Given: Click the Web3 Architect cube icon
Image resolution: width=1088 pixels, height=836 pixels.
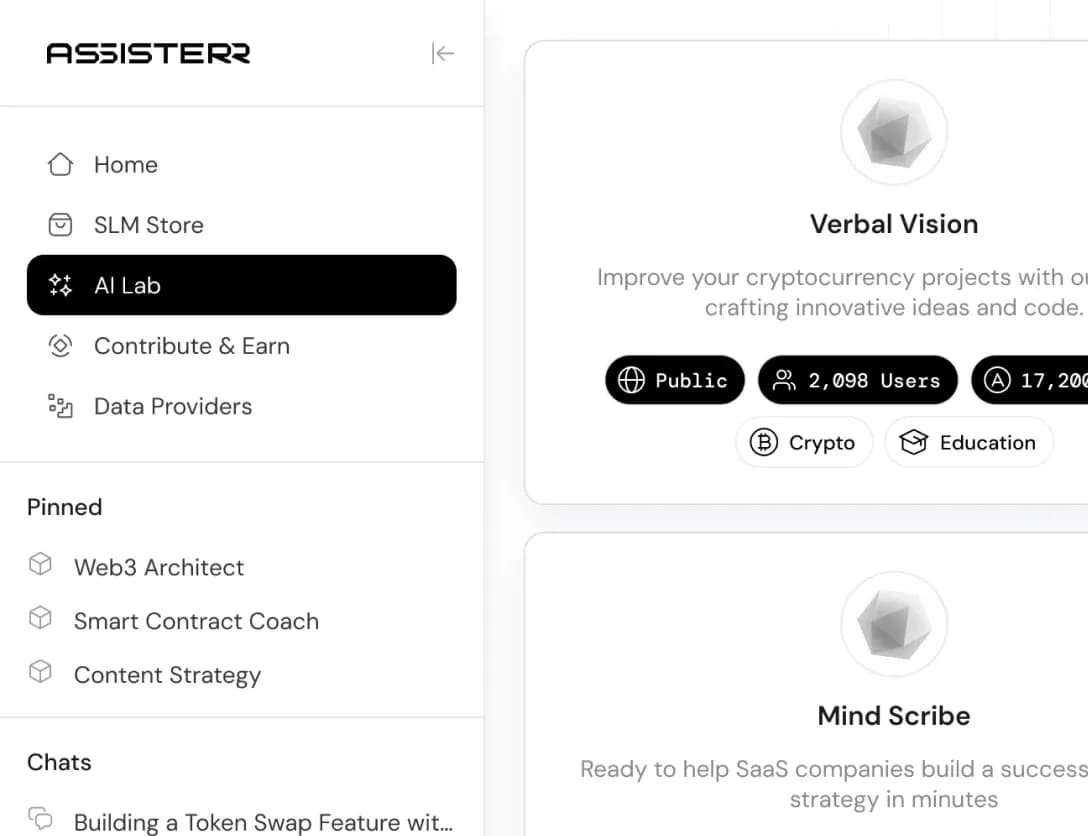Looking at the screenshot, I should (x=40, y=566).
